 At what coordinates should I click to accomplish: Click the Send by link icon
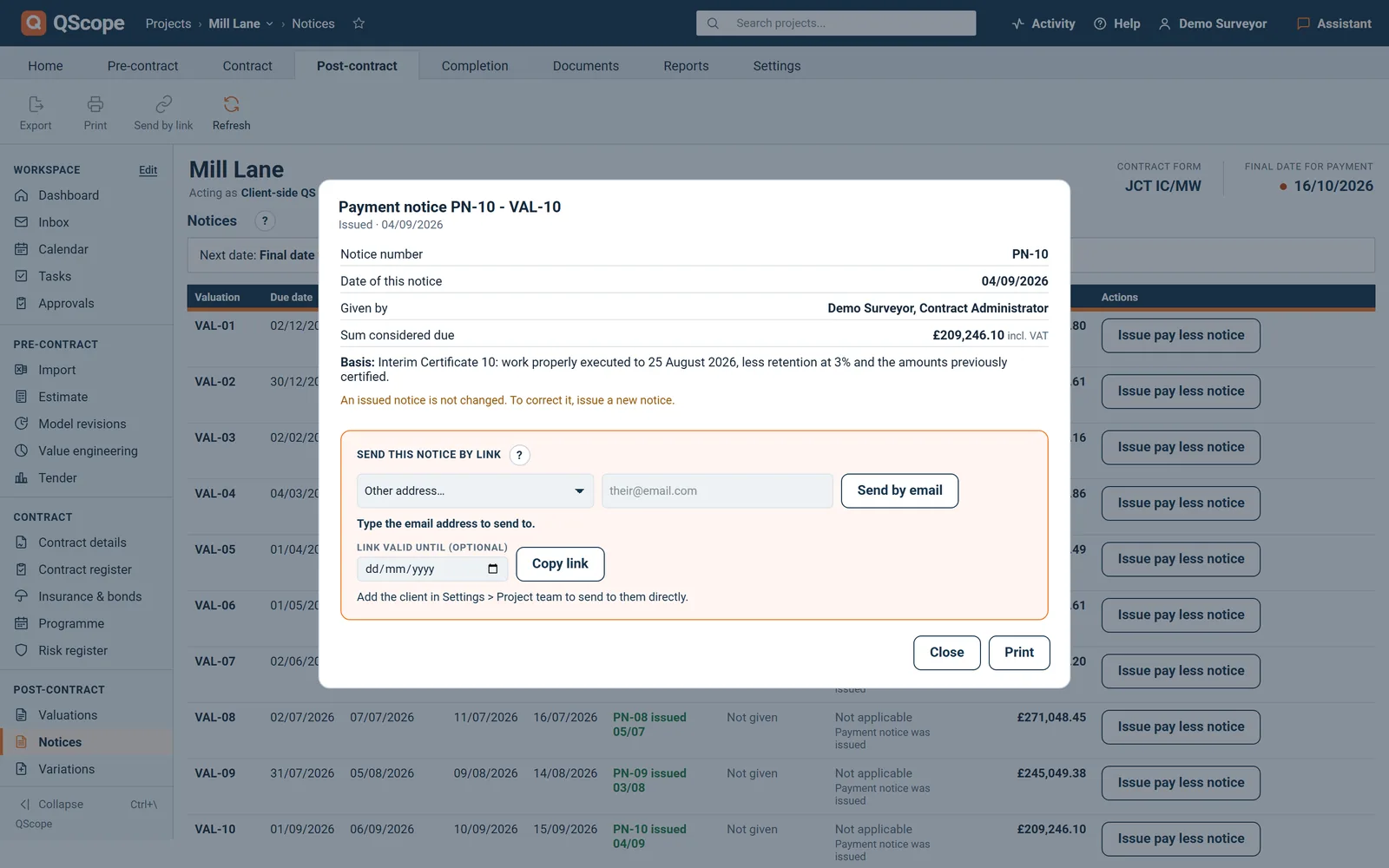coord(163,104)
